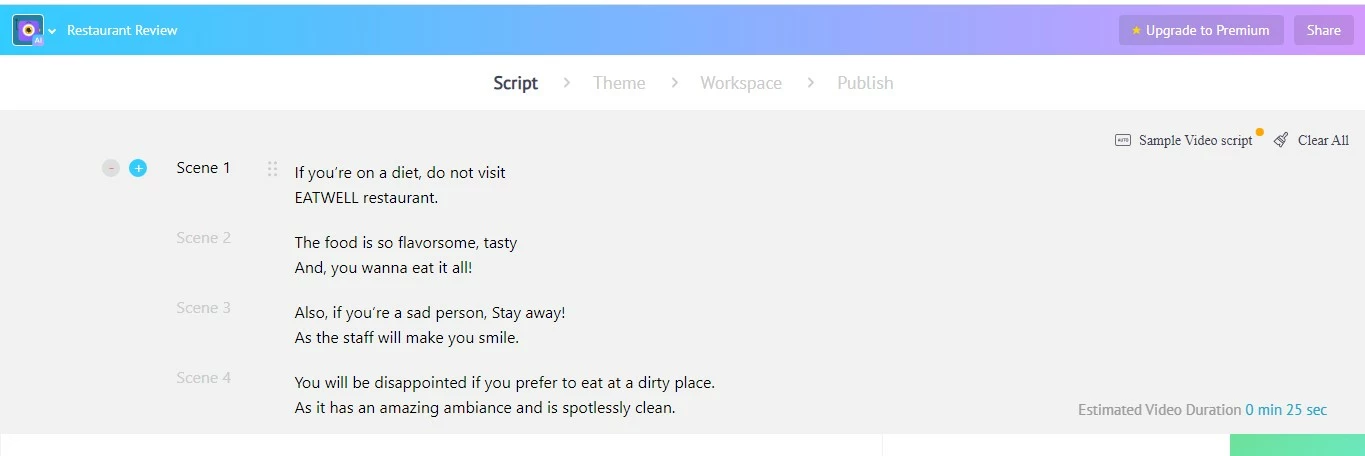The height and width of the screenshot is (456, 1365).
Task: Switch to the Theme step
Action: [619, 83]
